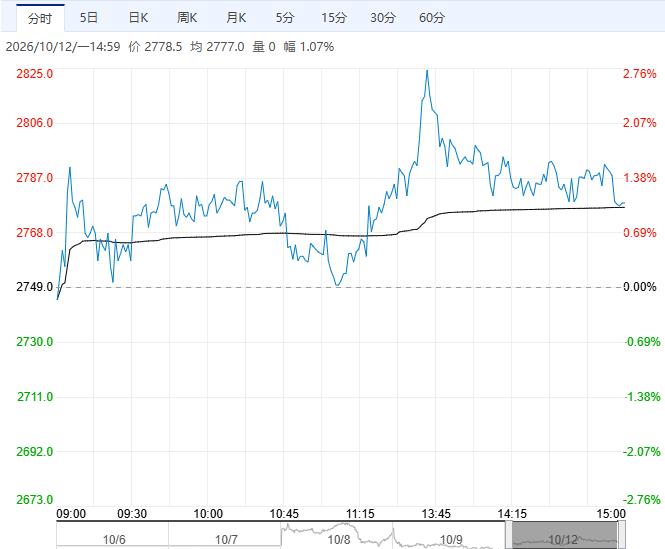Click the 2711.0 price axis label

coord(35,397)
